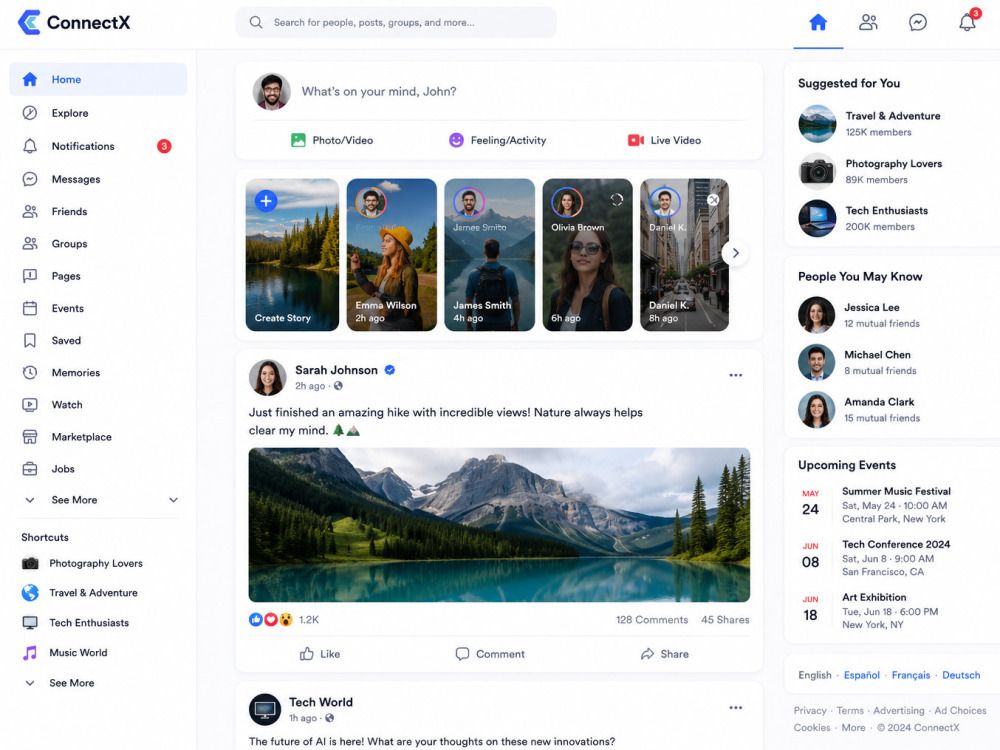Click the Messages bubble icon in sidebar
The width and height of the screenshot is (1000, 750).
(30, 179)
